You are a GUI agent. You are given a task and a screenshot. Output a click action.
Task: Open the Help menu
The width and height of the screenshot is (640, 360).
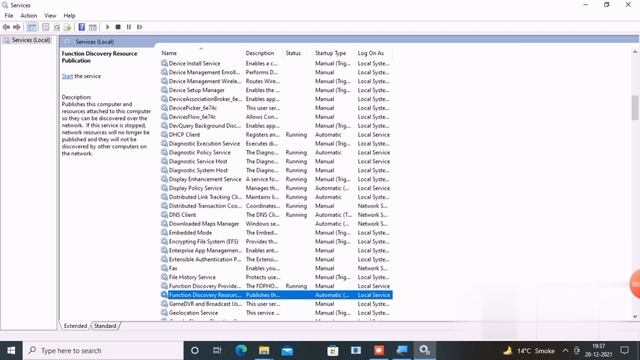click(x=69, y=16)
